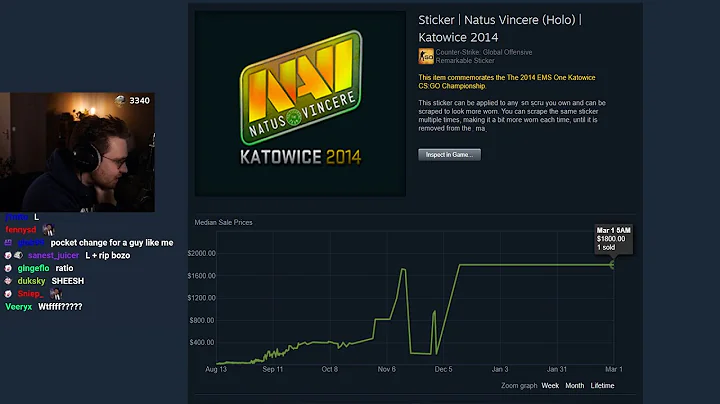Click the emote next to Sniep_
The width and height of the screenshot is (720, 404).
pyautogui.click(x=55, y=294)
